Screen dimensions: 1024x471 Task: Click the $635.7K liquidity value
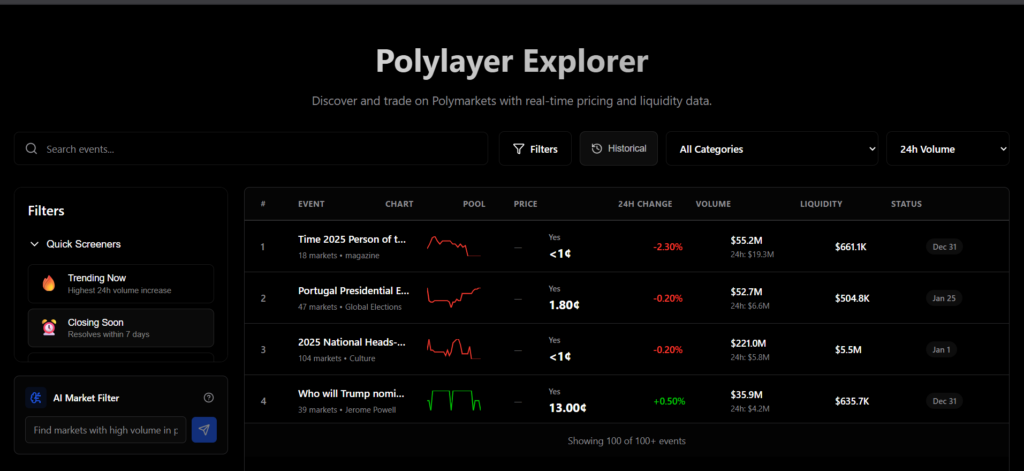(x=852, y=401)
